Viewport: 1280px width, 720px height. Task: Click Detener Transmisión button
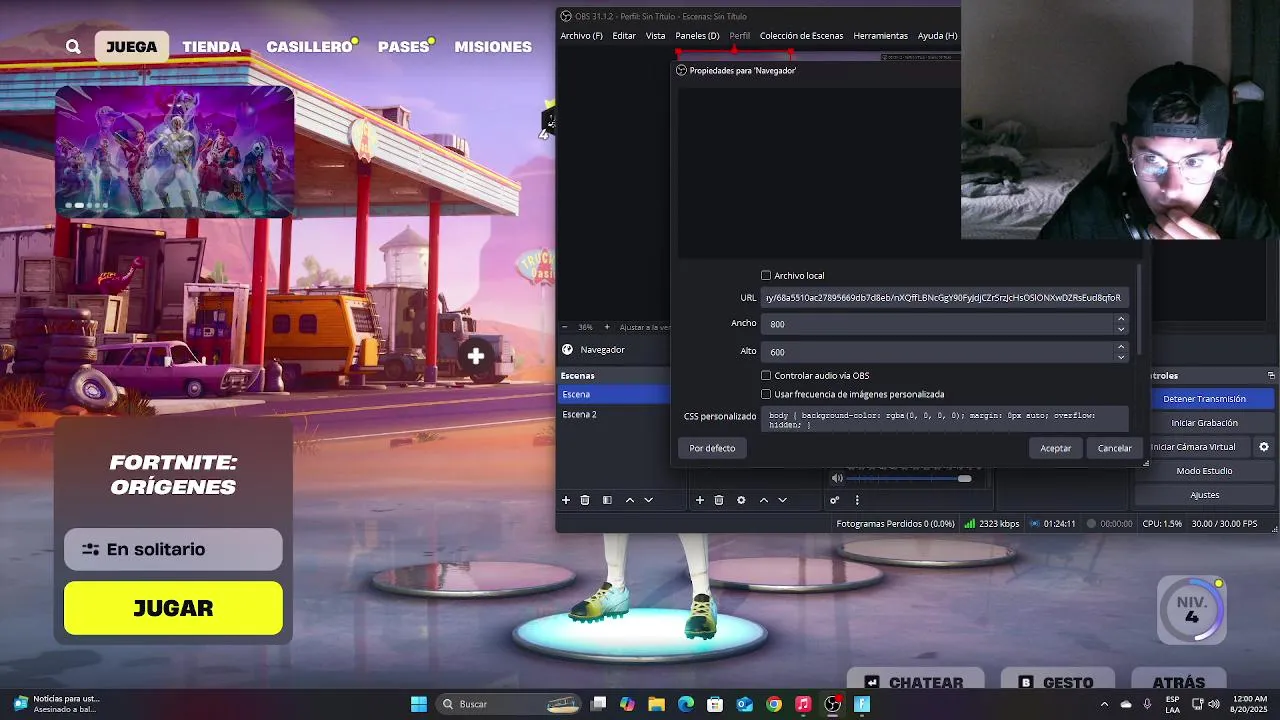[x=1204, y=399]
